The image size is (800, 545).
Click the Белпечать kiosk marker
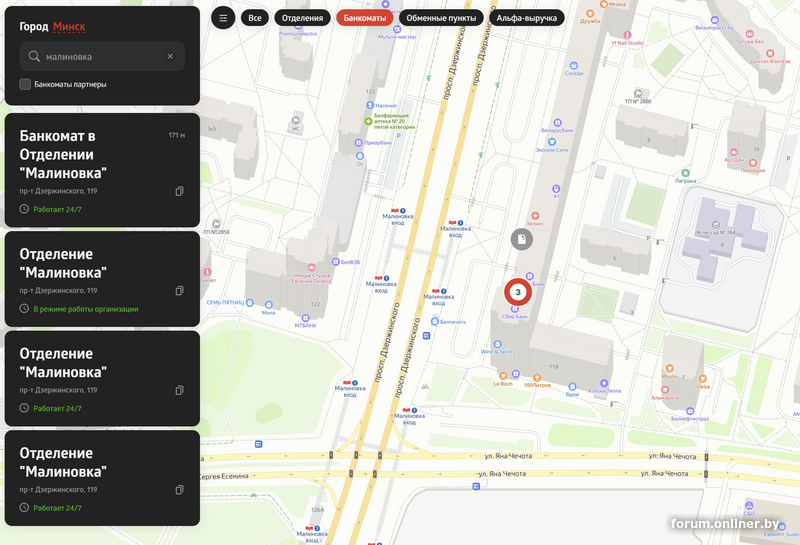435,321
